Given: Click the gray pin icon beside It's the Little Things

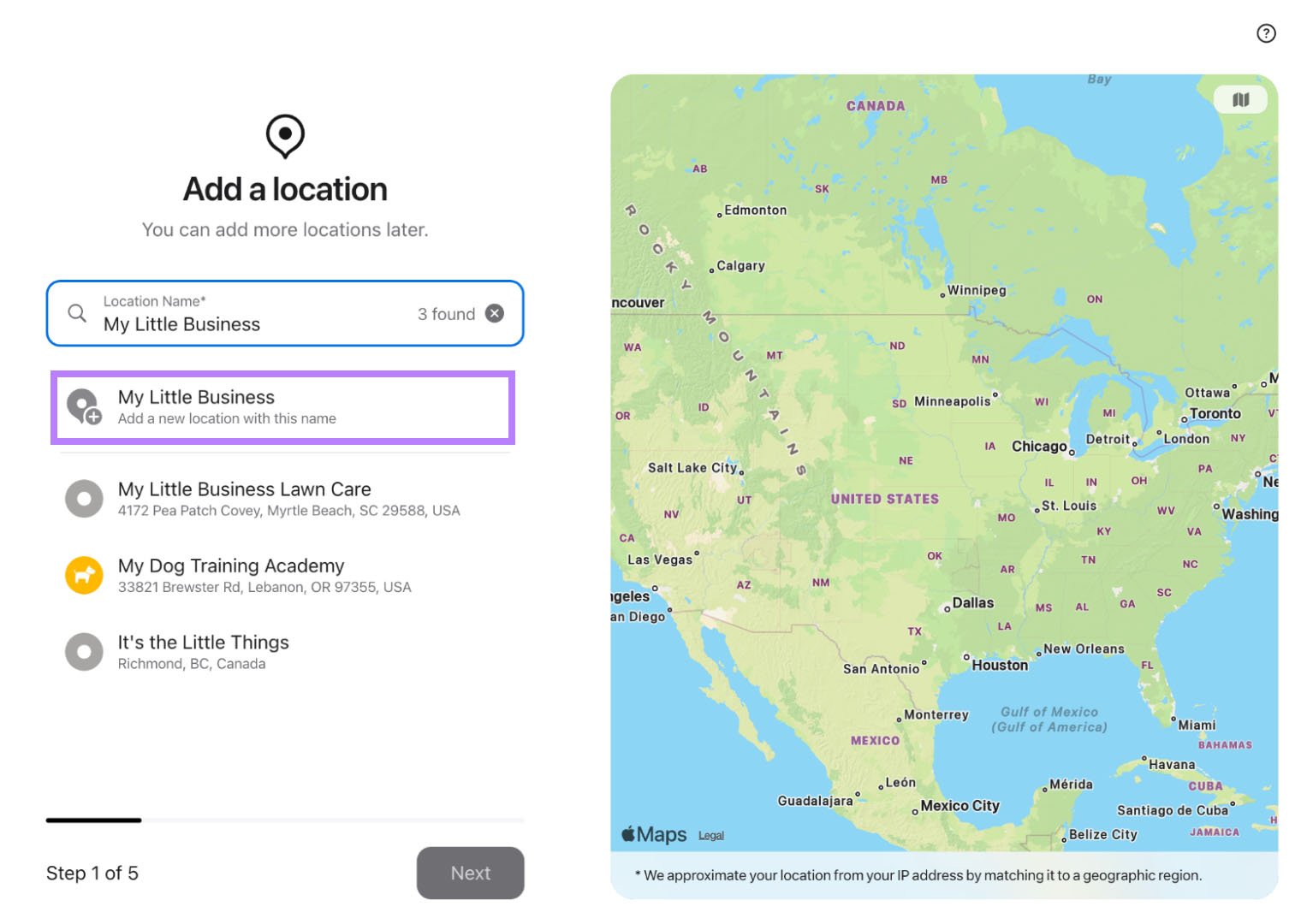Looking at the screenshot, I should 83,651.
